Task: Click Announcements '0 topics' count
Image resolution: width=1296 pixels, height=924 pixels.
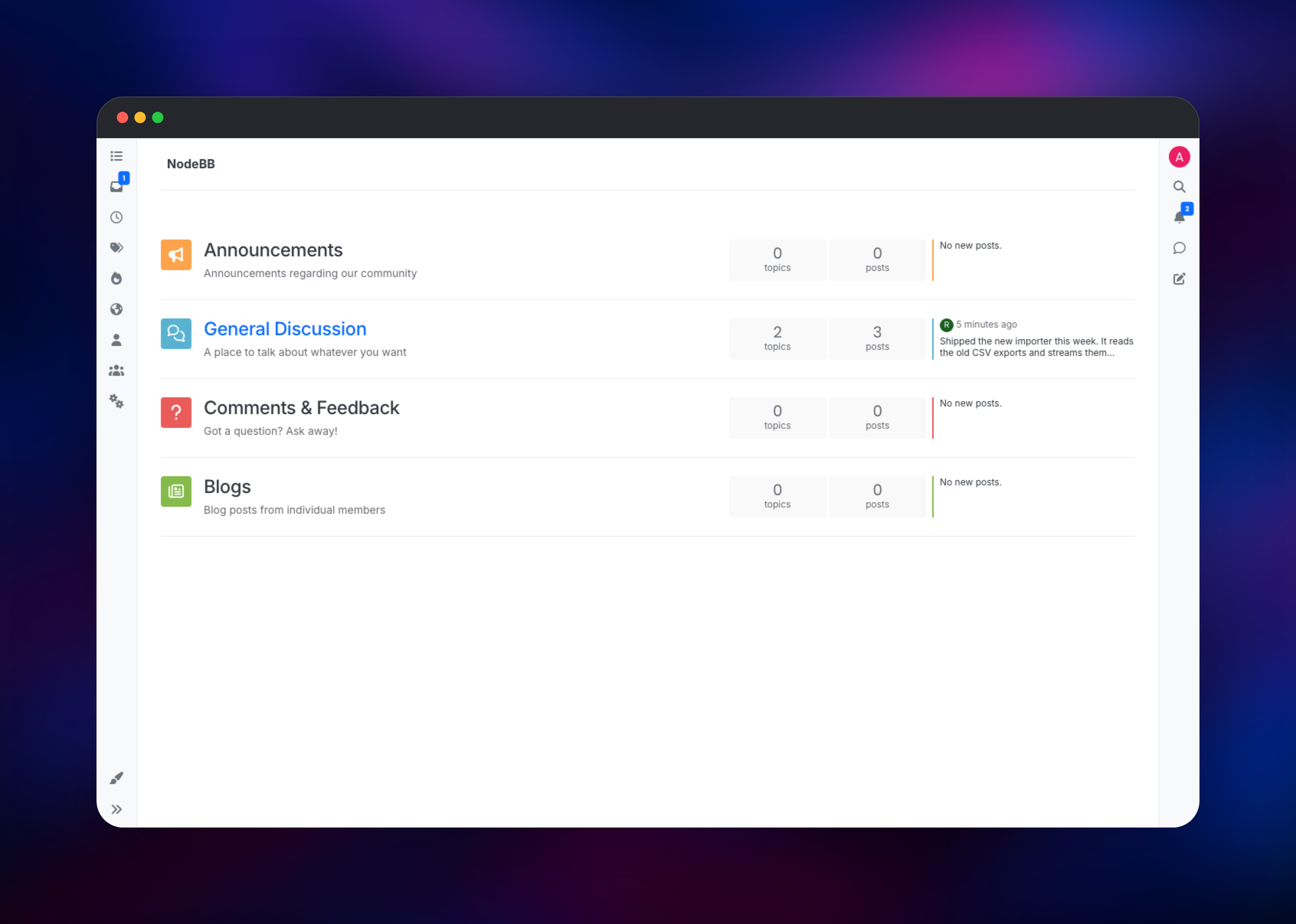Action: 777,260
